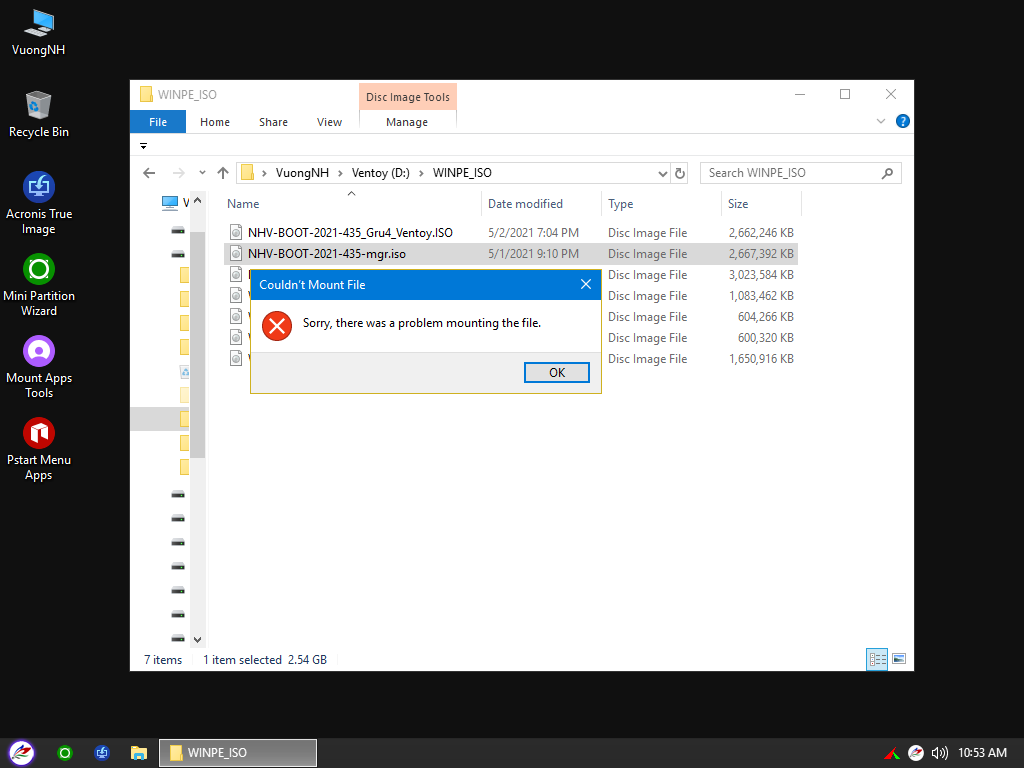Screen dimensions: 1024x768
Task: Click the 3,023,584 KB size cell
Action: [x=761, y=275]
